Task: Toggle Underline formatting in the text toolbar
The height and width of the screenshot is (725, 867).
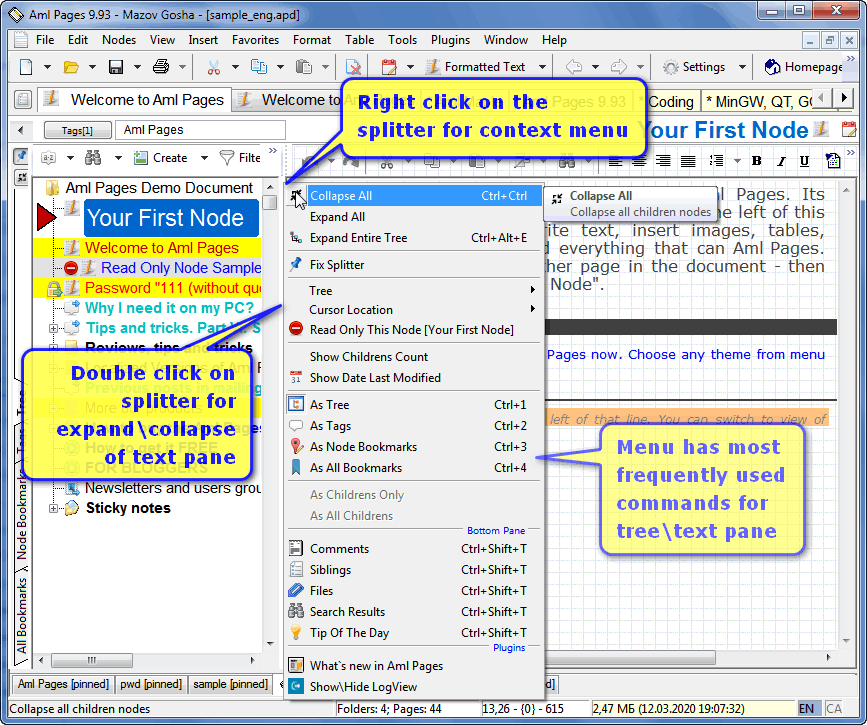Action: pyautogui.click(x=805, y=161)
